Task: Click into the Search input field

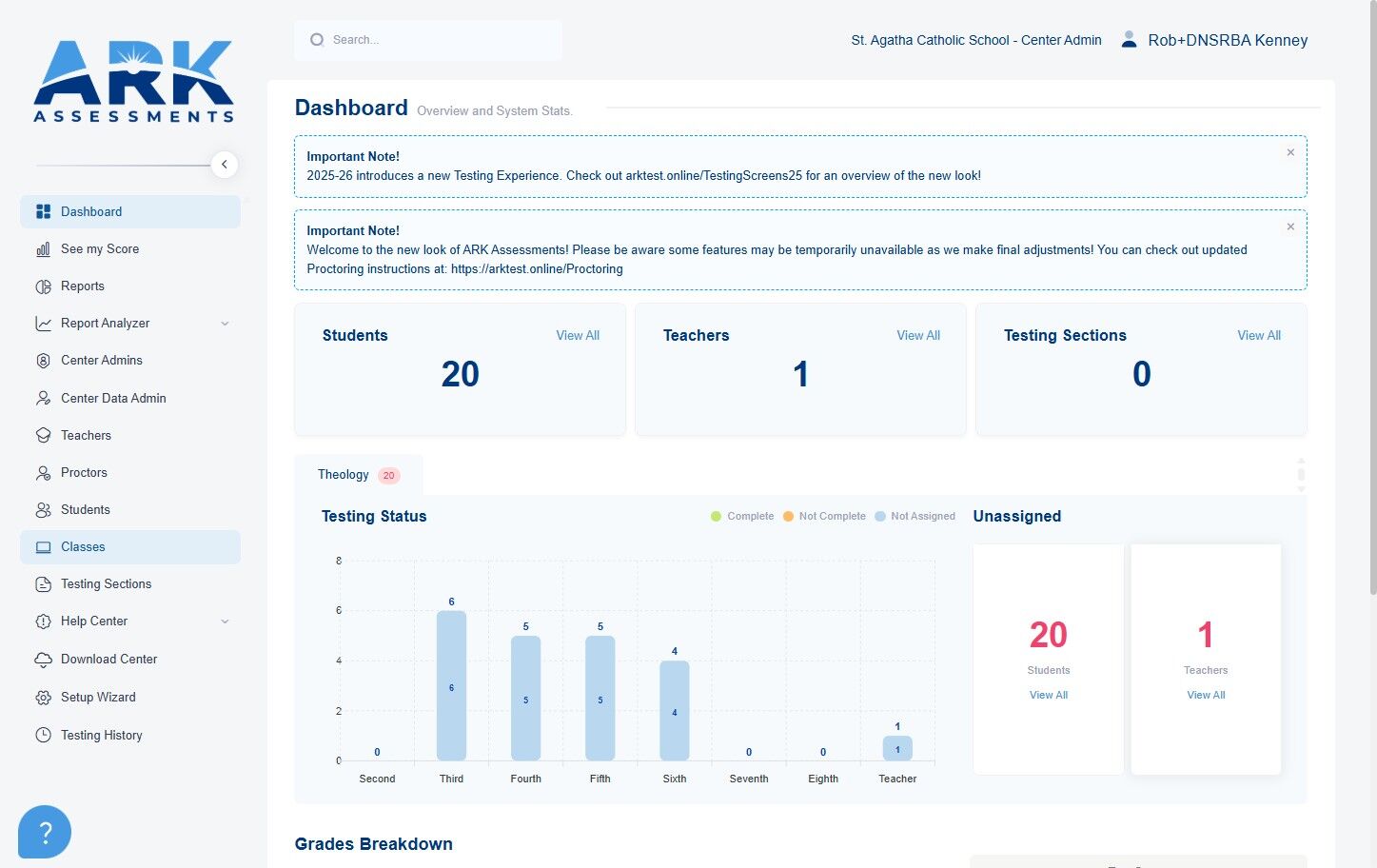Action: (428, 40)
